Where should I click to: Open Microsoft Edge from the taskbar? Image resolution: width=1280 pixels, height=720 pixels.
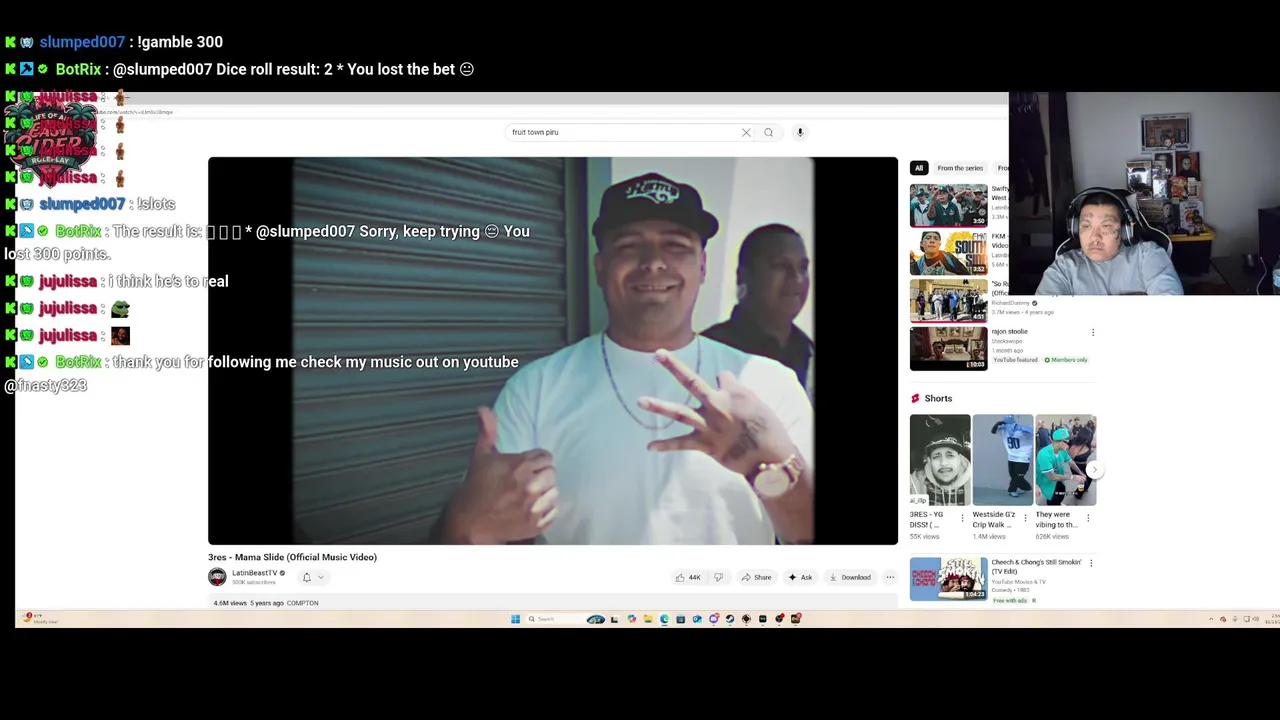point(664,619)
